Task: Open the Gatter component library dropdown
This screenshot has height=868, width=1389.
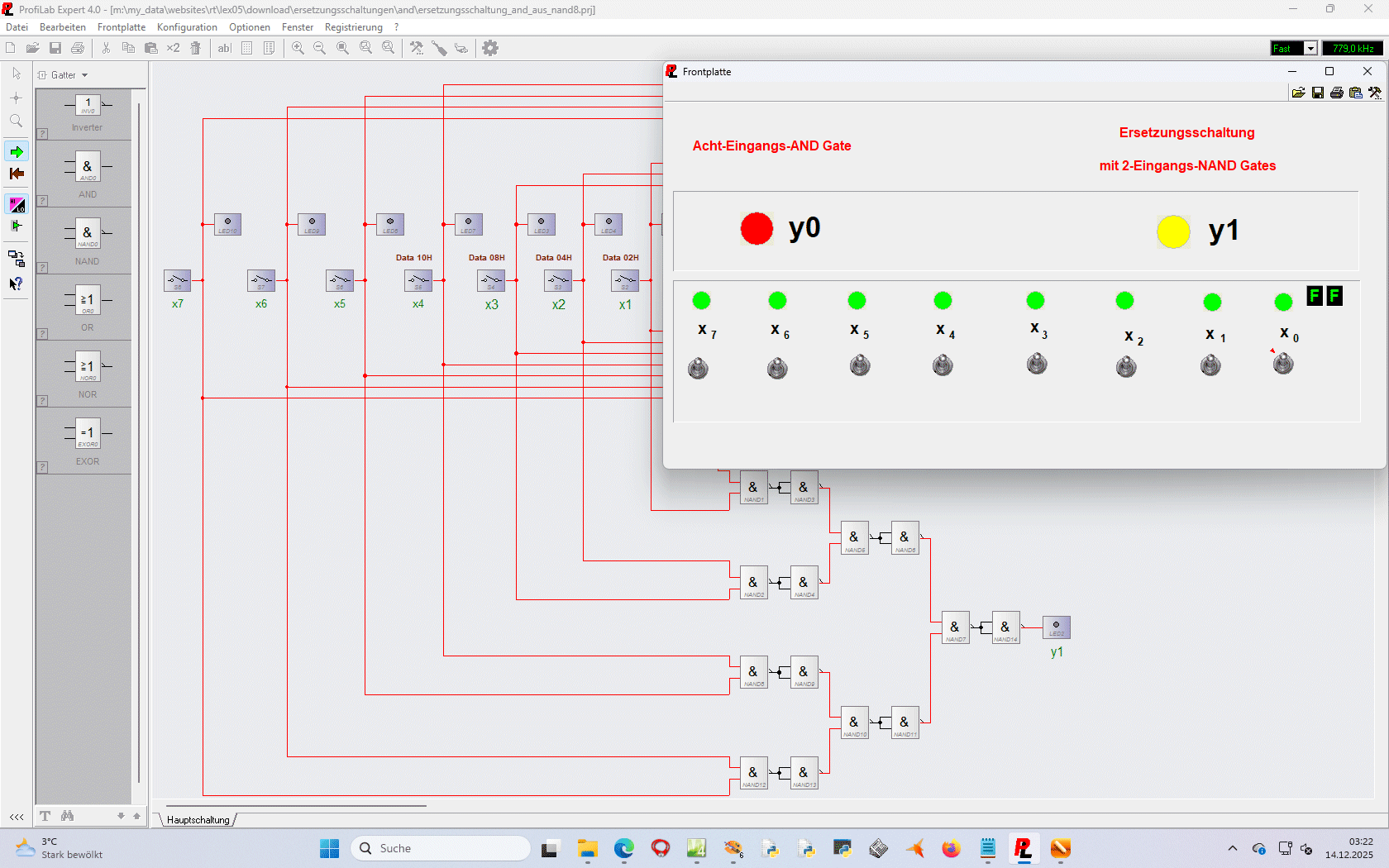Action: point(64,75)
